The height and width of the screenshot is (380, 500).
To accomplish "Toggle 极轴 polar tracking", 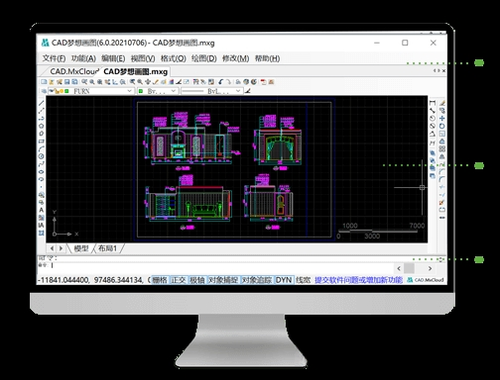I will [197, 280].
